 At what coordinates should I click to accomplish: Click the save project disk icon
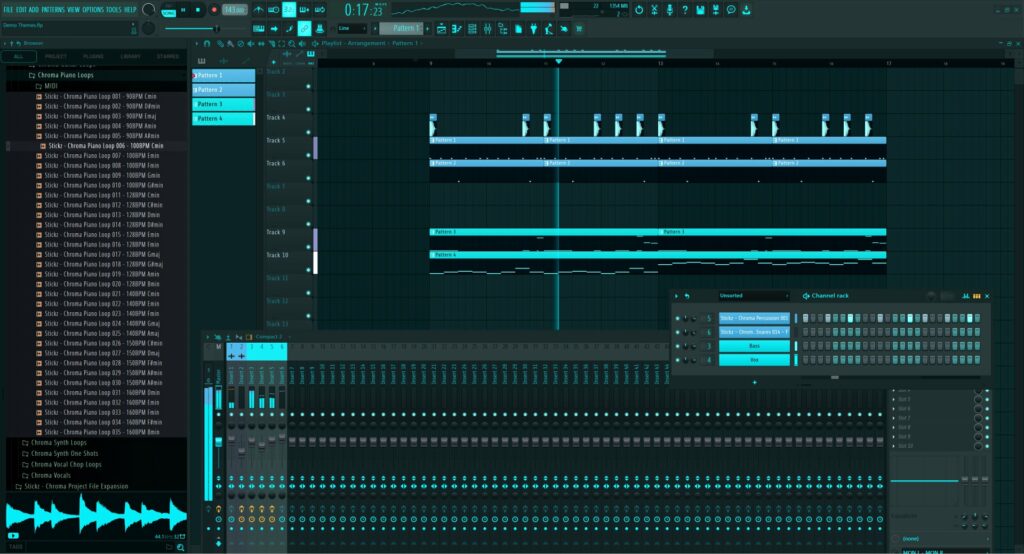tap(700, 10)
